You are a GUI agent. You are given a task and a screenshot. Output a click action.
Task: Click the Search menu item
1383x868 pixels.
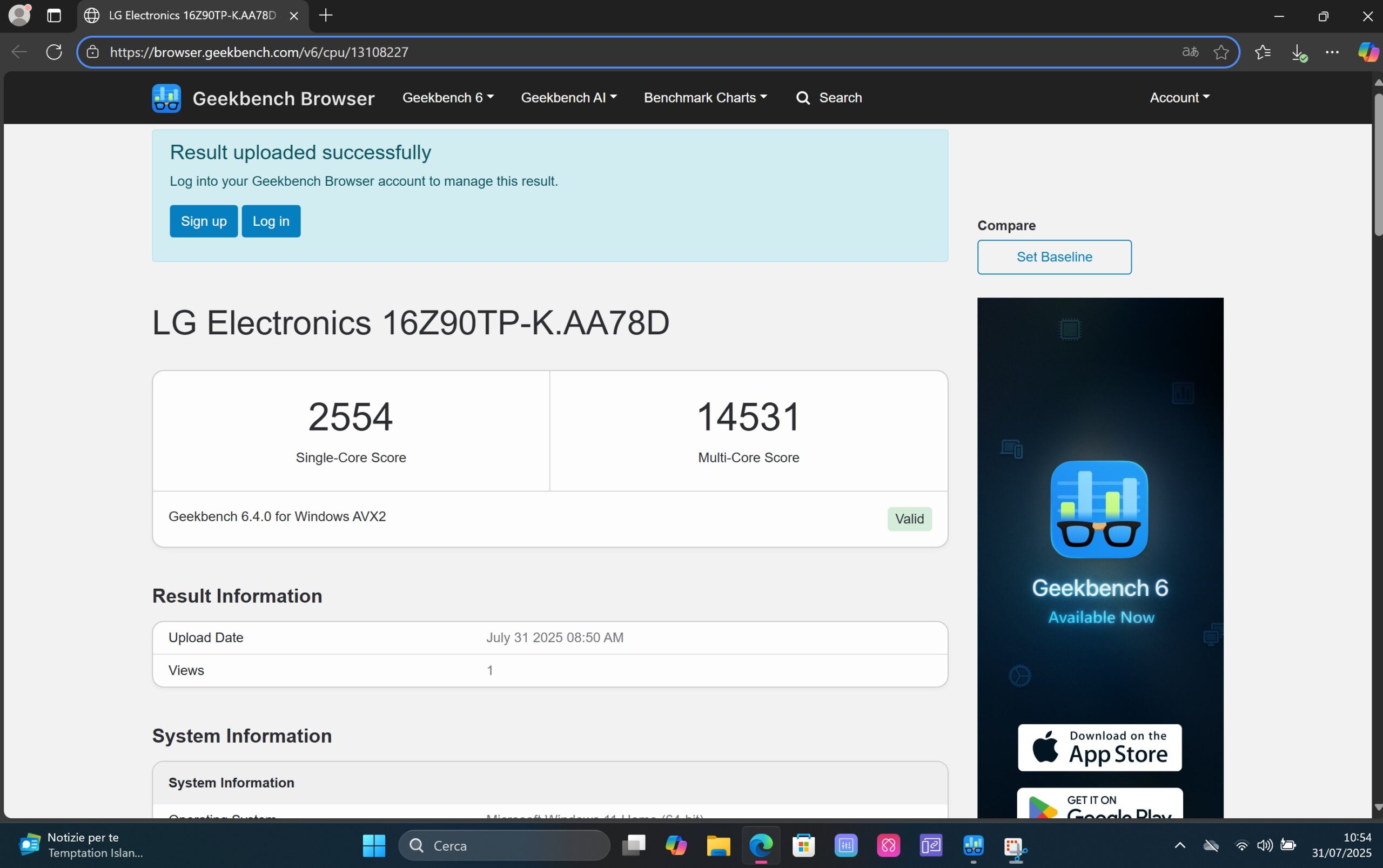point(829,98)
